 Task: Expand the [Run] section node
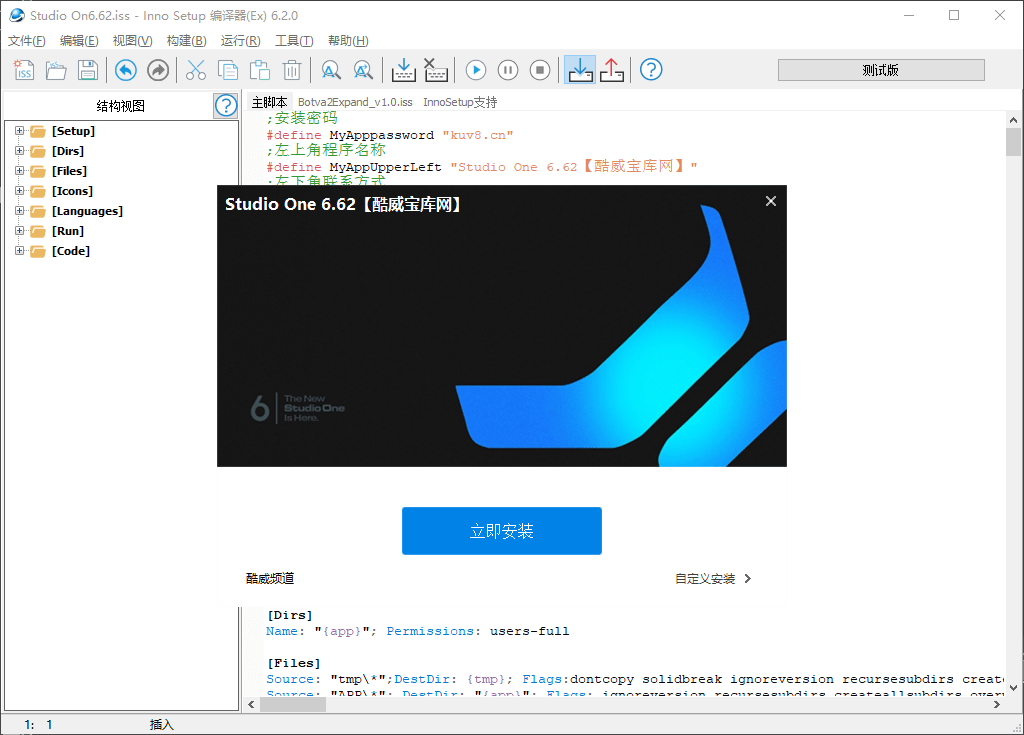20,231
